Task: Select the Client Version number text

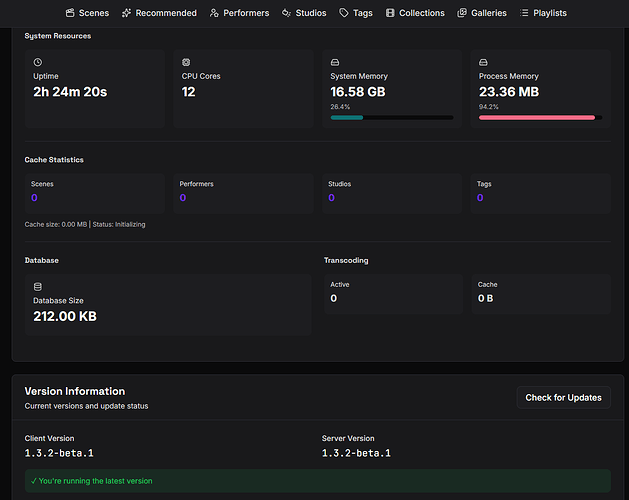Action: click(59, 453)
